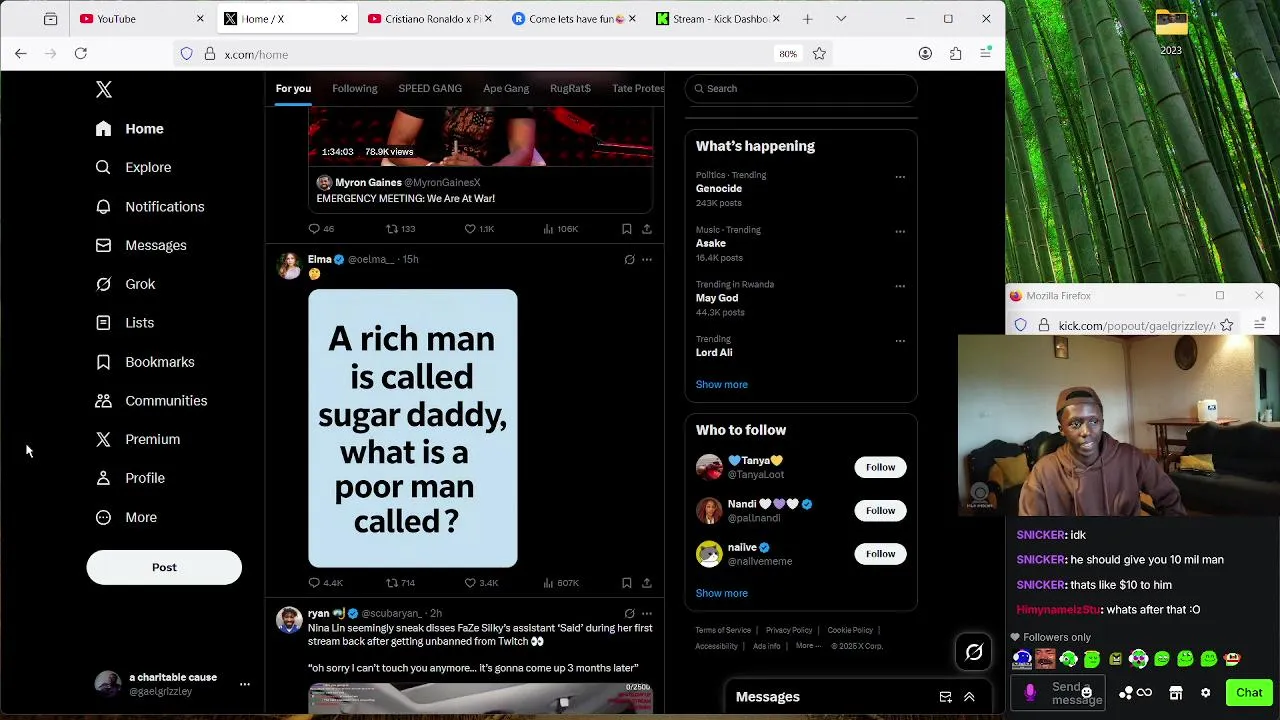The image size is (1280, 720).
Task: Open Kick chat shop icon
Action: coord(1176,693)
